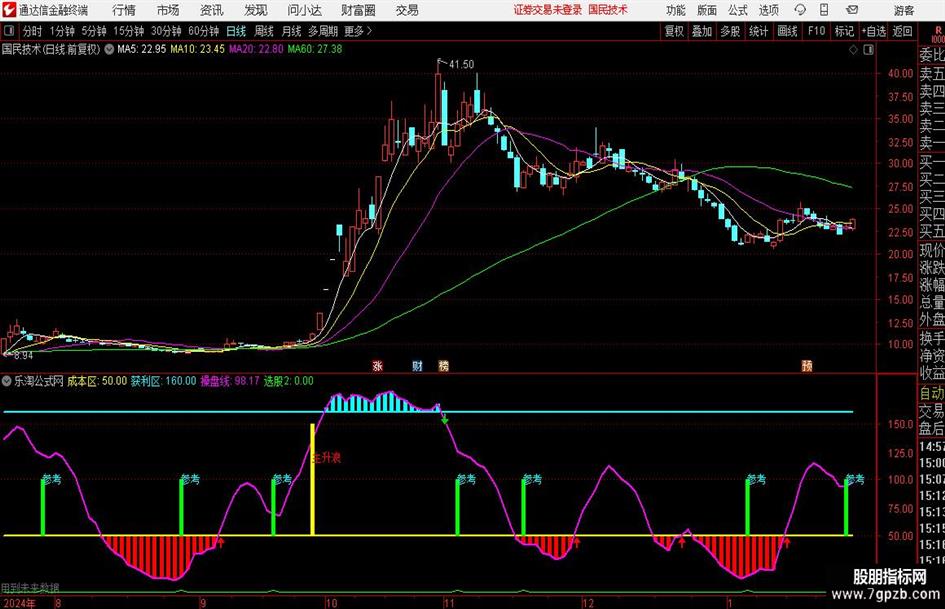The image size is (945, 609).
Task: Open the 功能 menu
Action: coord(676,10)
